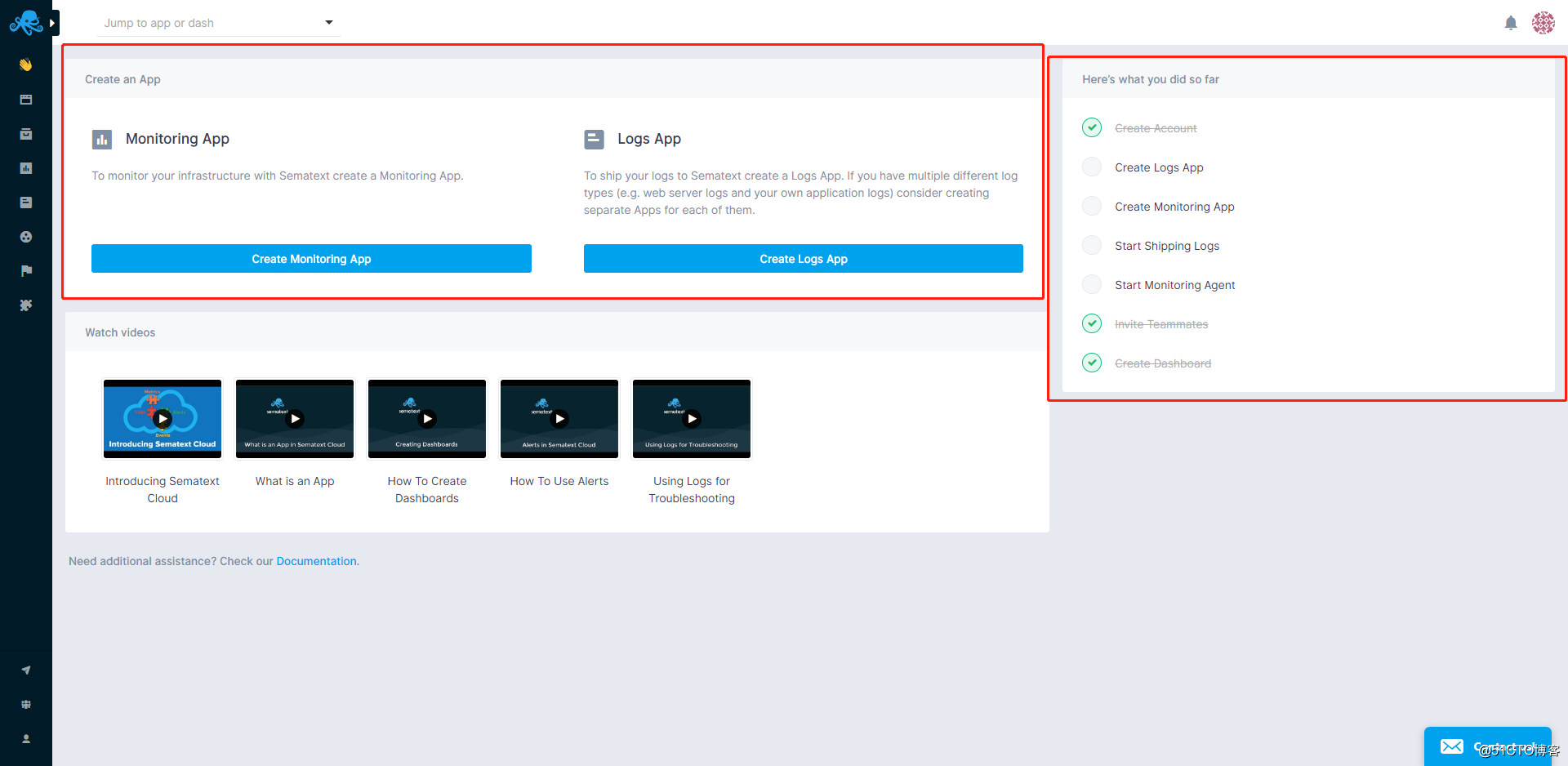Screen dimensions: 1568x766
Task: Click the Logs App document icon
Action: pyautogui.click(x=594, y=140)
